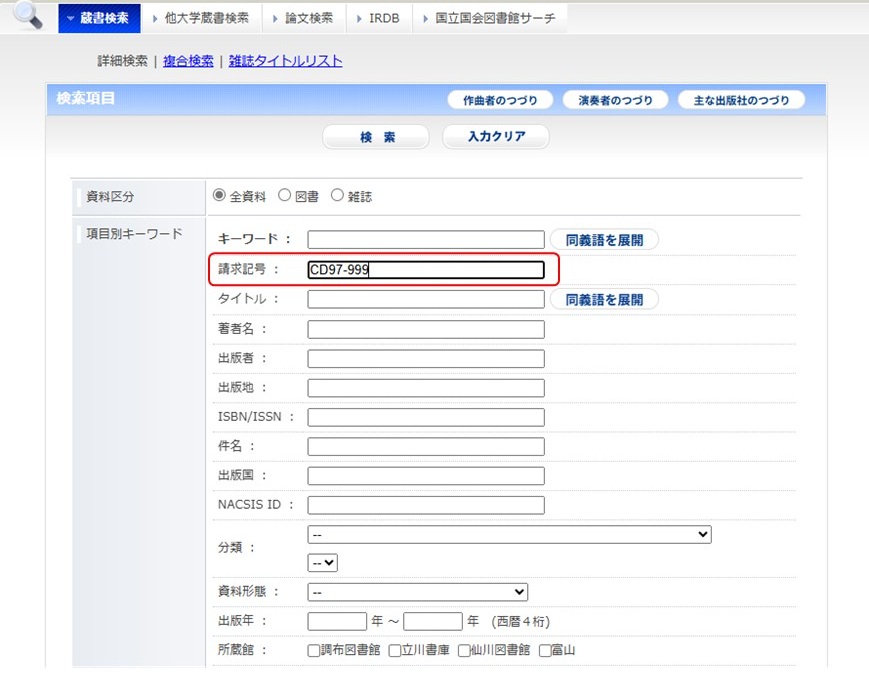Focus the 著者名 input field
The height and width of the screenshot is (676, 869).
click(426, 329)
